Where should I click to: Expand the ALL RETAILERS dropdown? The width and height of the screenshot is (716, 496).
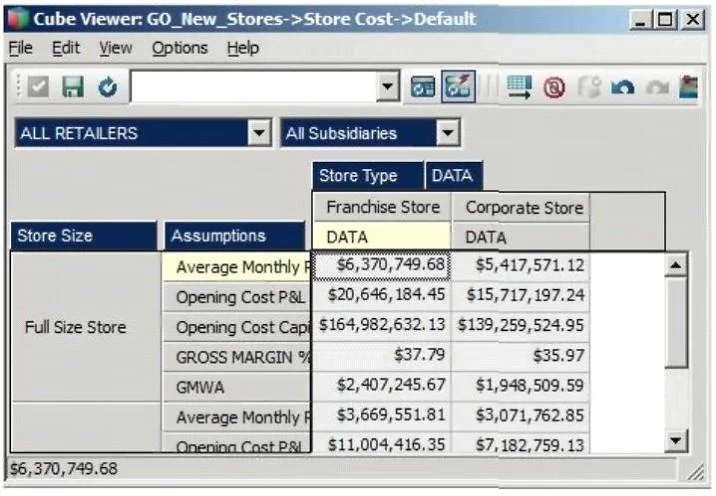[x=259, y=133]
